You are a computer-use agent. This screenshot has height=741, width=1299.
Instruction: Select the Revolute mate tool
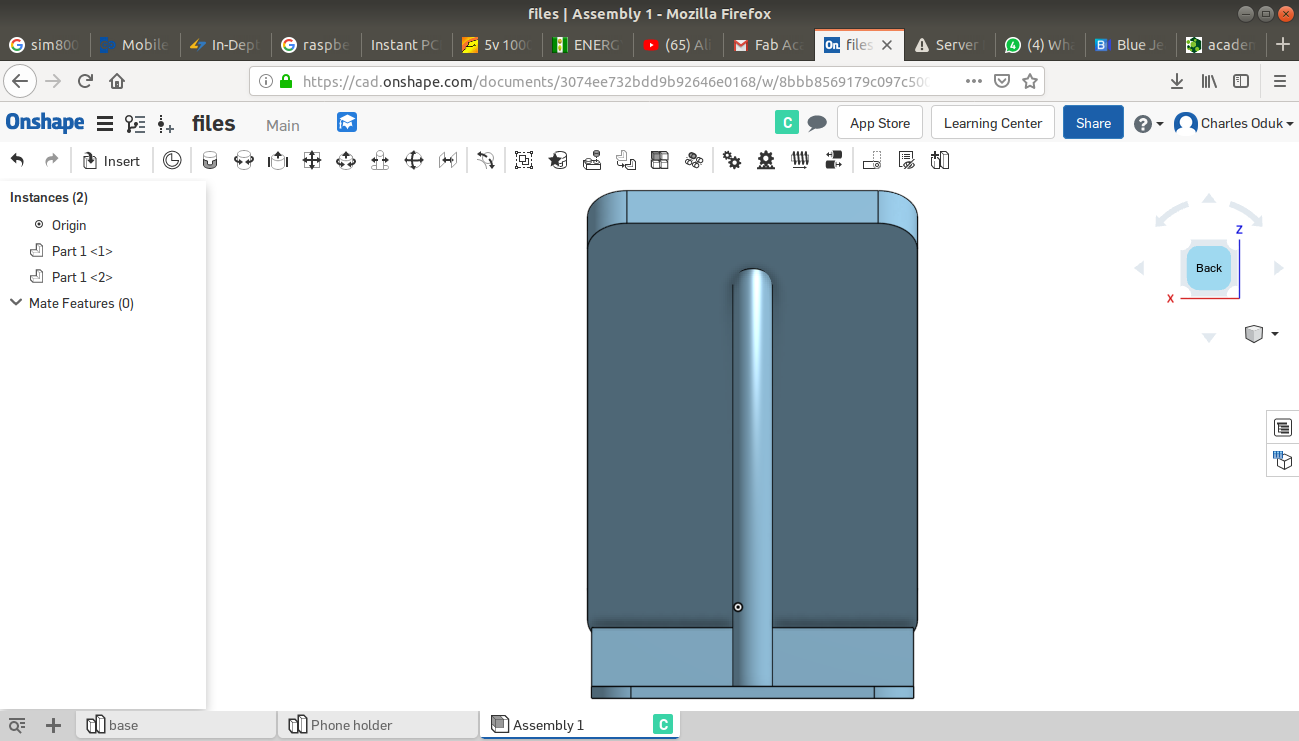tap(244, 160)
